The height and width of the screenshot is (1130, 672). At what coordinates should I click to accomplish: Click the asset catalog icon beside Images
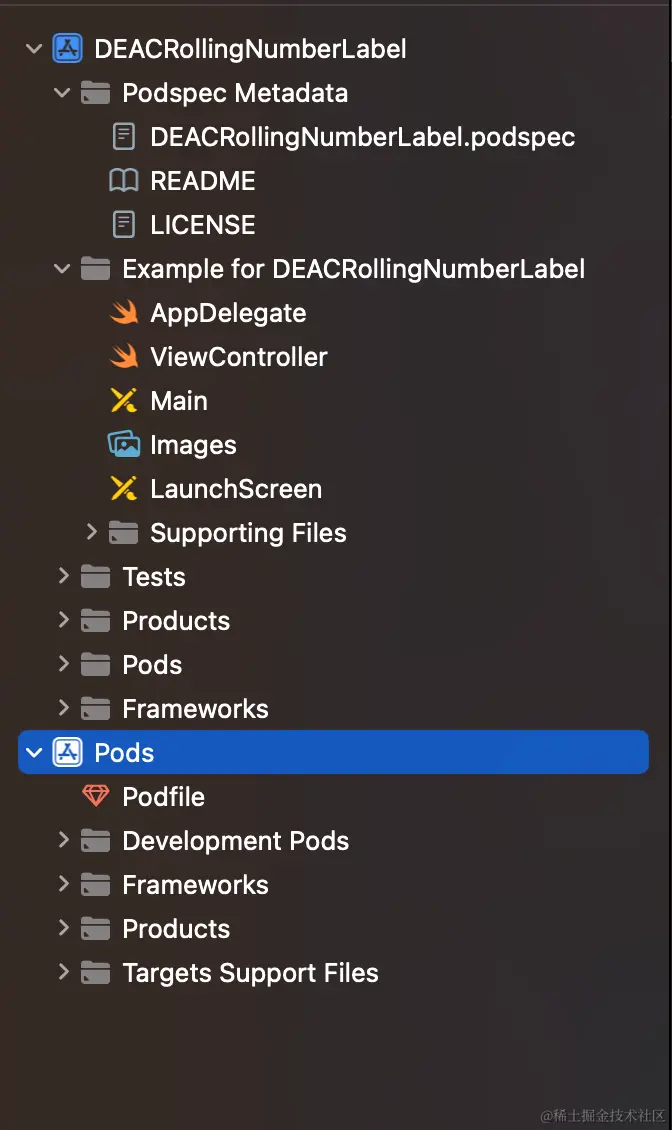124,445
